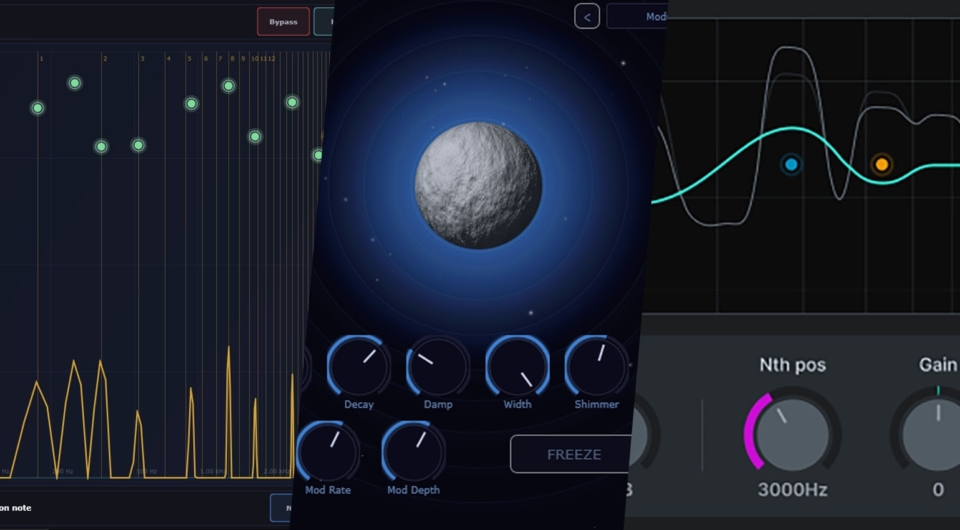Click the Nth pos knob with magenta ring
Screen dimensions: 960x530
(x=792, y=433)
